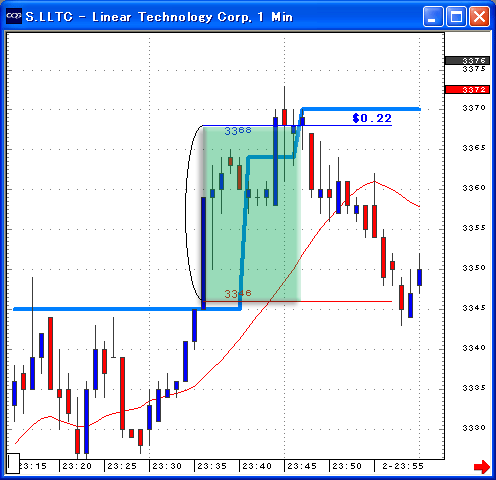Click the 3360 price axis label
This screenshot has width=496, height=480.
tap(474, 188)
